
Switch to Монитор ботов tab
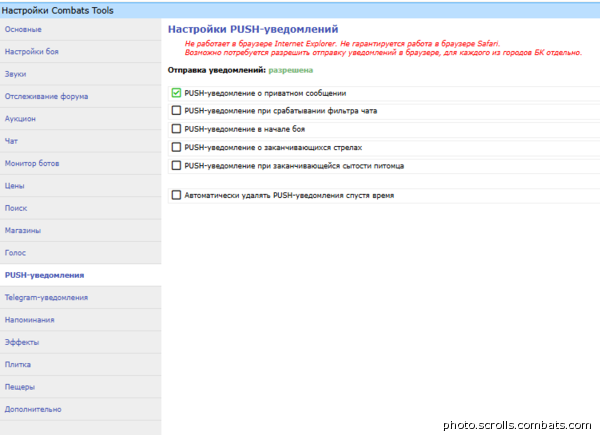[34, 163]
